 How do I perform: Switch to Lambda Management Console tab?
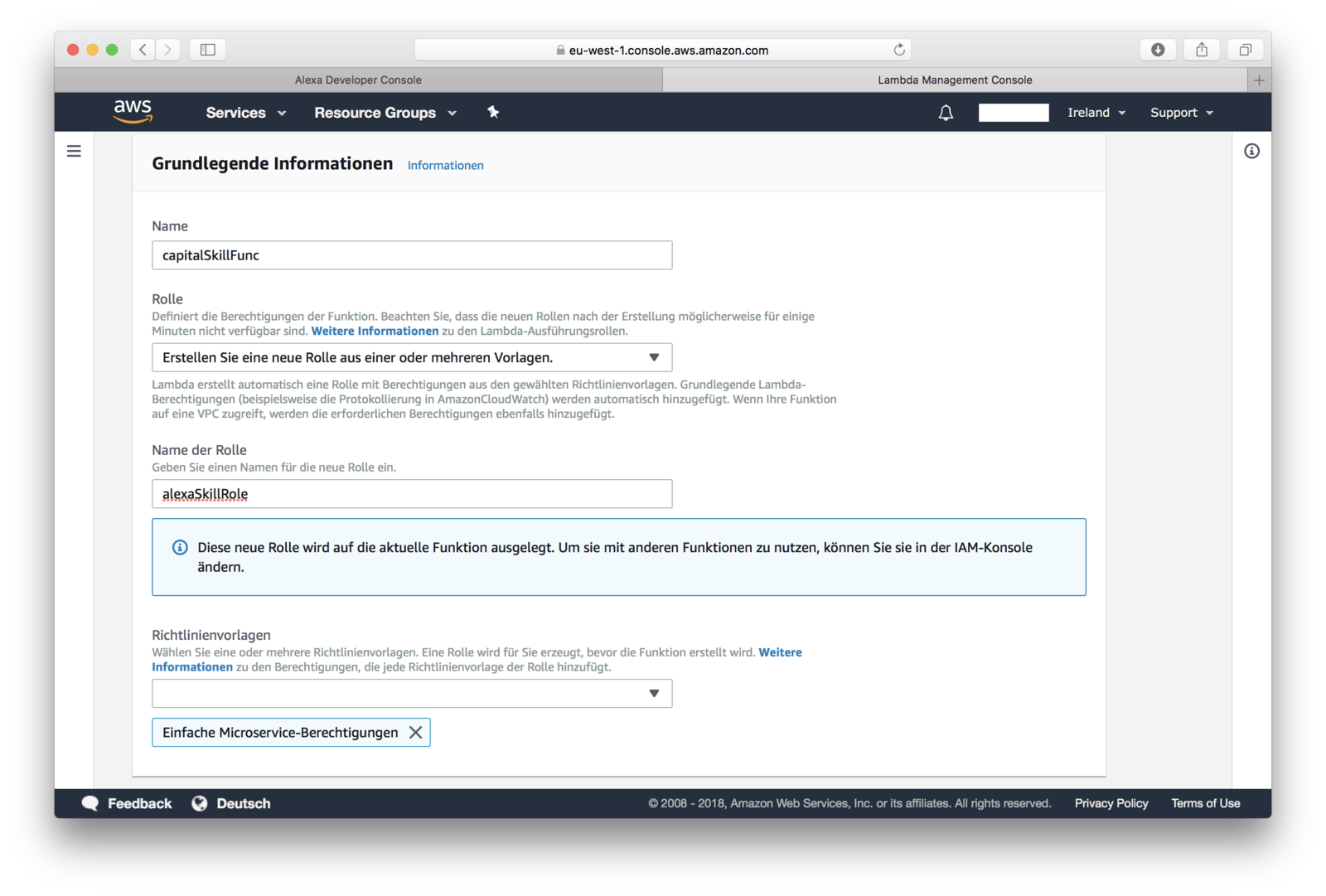tap(955, 80)
